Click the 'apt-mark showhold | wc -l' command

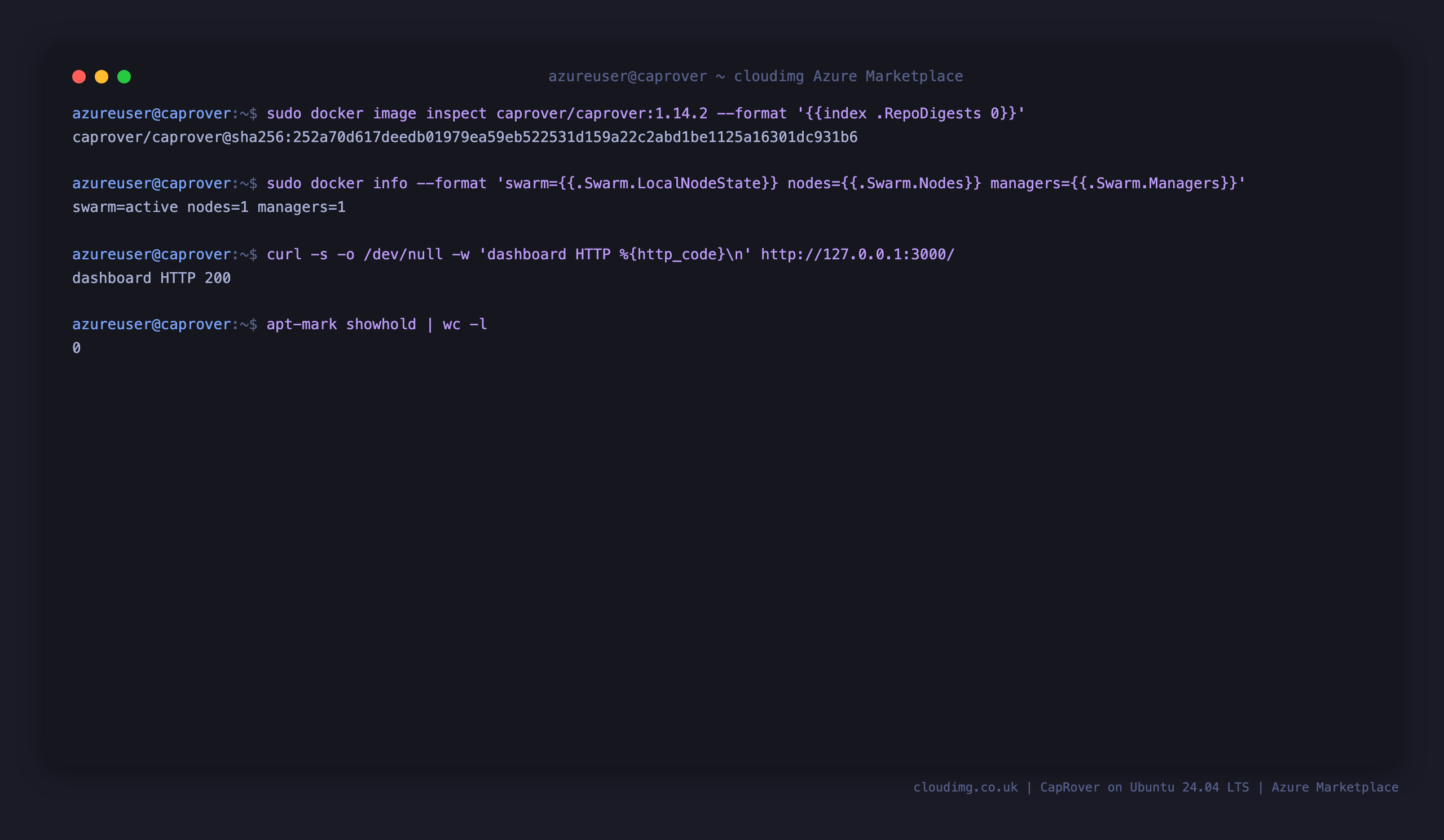point(377,324)
